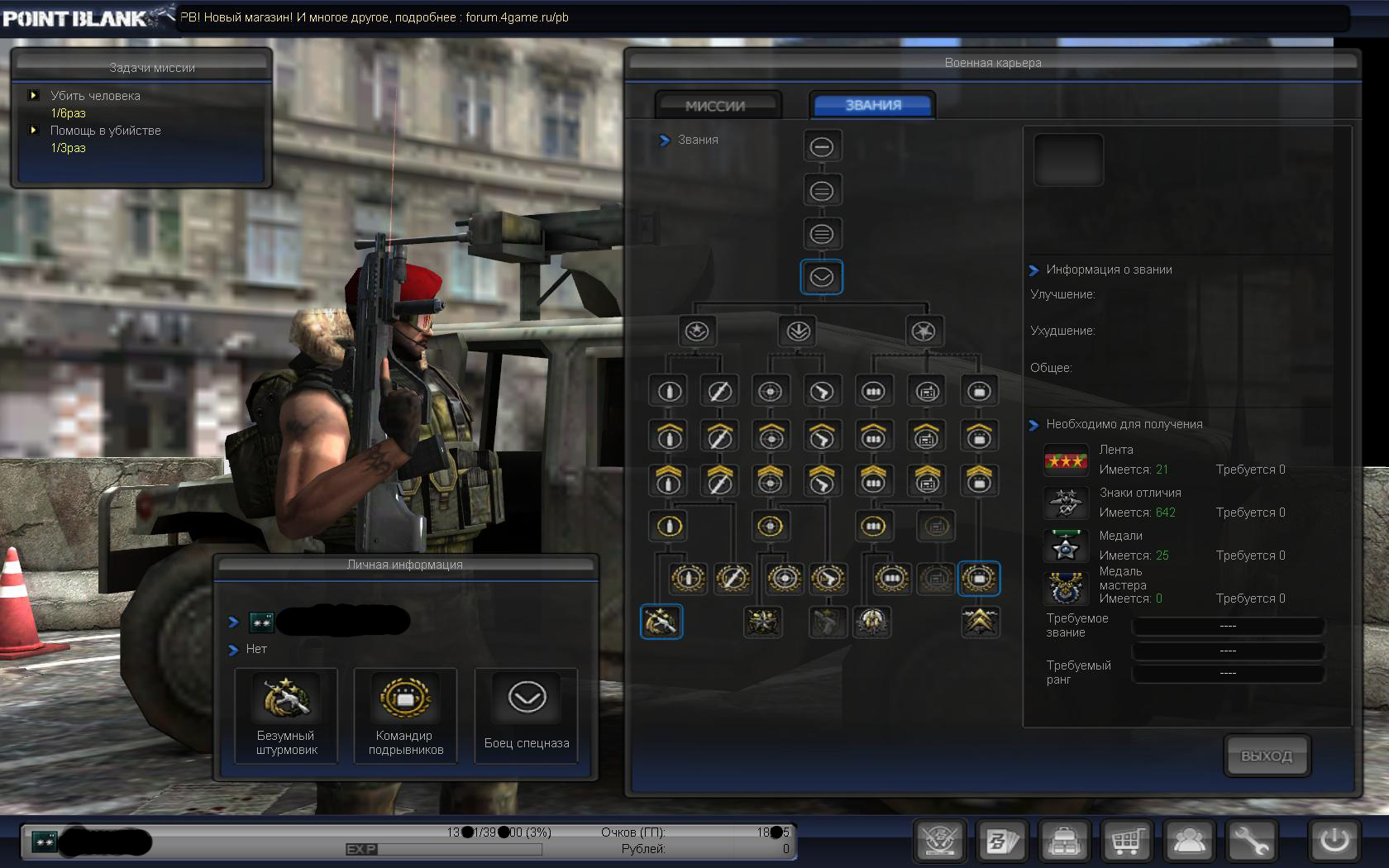Open the community people icon
The image size is (1389, 868).
[x=1189, y=842]
